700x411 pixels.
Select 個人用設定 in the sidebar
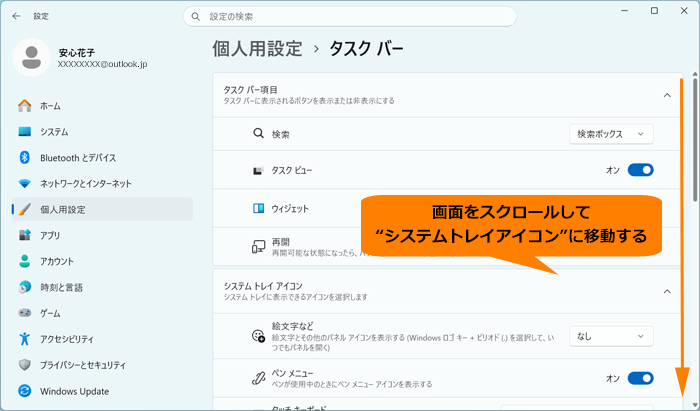(103, 209)
